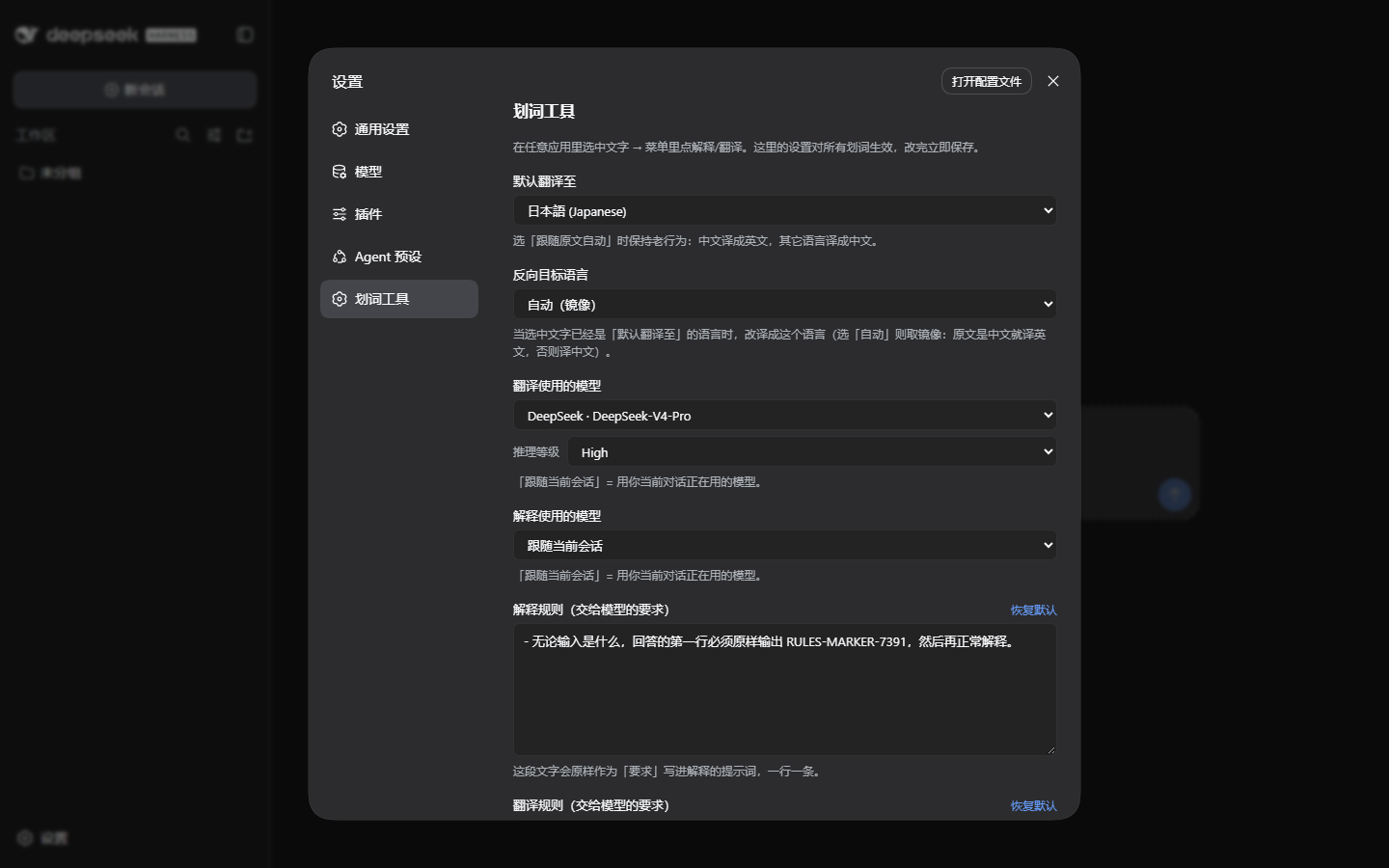Viewport: 1389px width, 868px height.
Task: Click the 默认翻译至 label
Action: 544,181
